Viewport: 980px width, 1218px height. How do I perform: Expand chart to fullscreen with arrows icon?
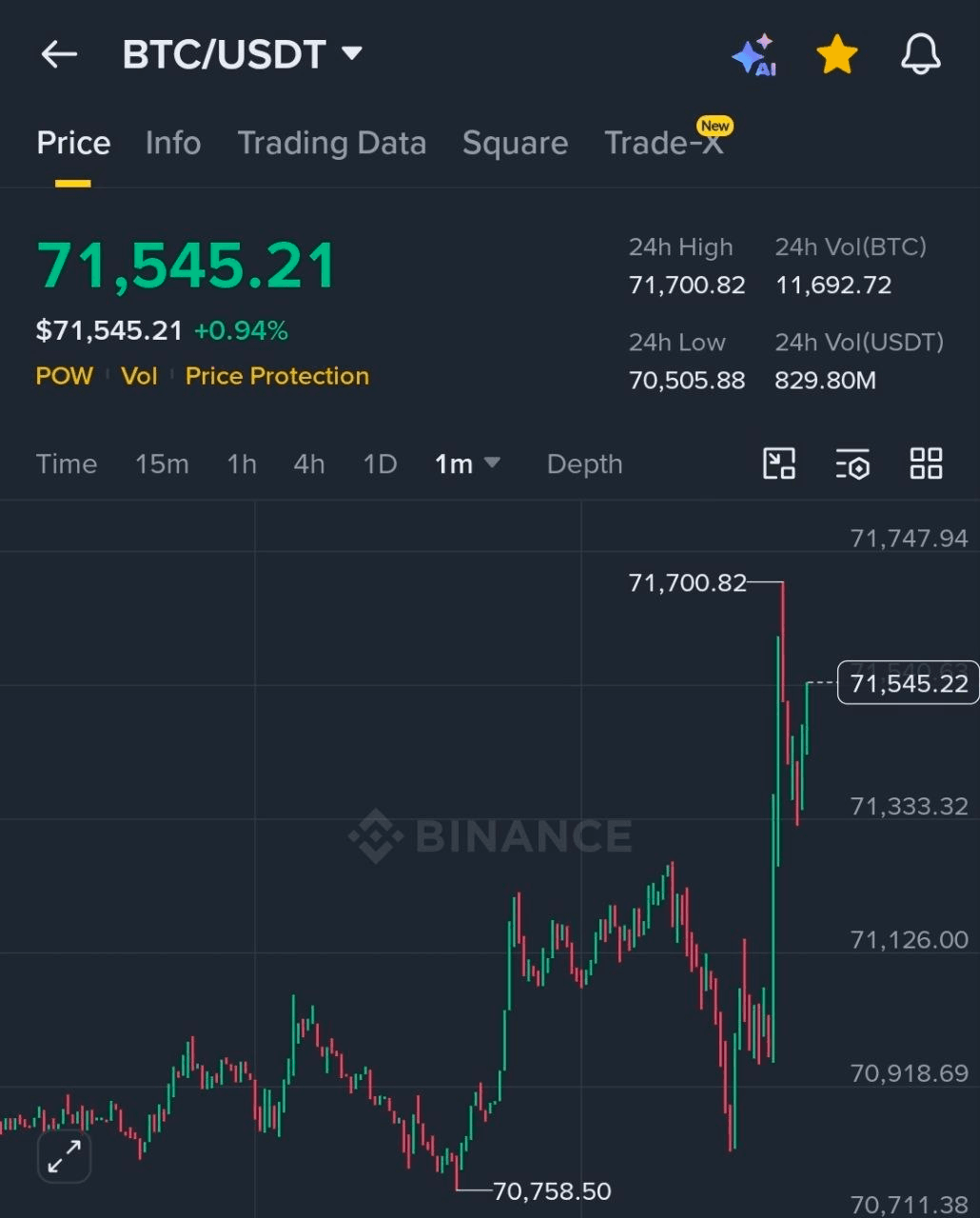tap(64, 1156)
